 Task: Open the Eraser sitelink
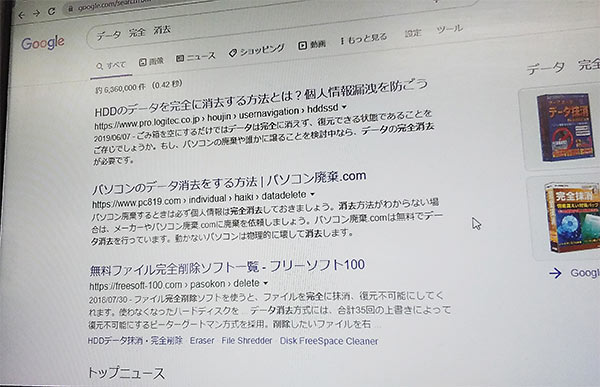tap(202, 340)
